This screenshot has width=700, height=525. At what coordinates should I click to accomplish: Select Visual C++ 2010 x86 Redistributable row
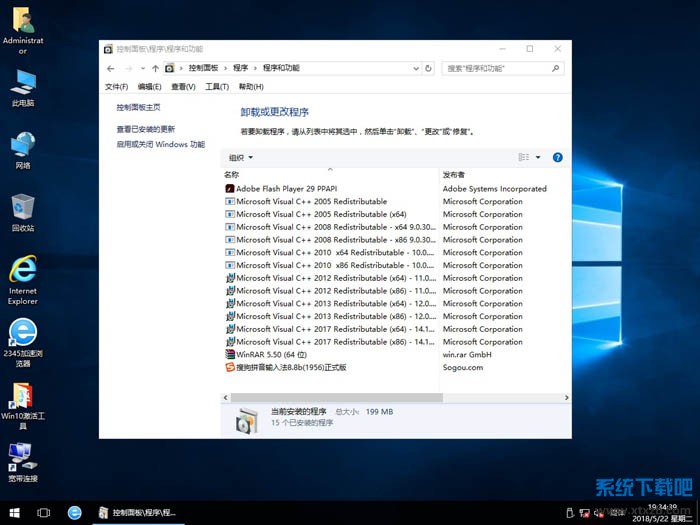point(330,265)
